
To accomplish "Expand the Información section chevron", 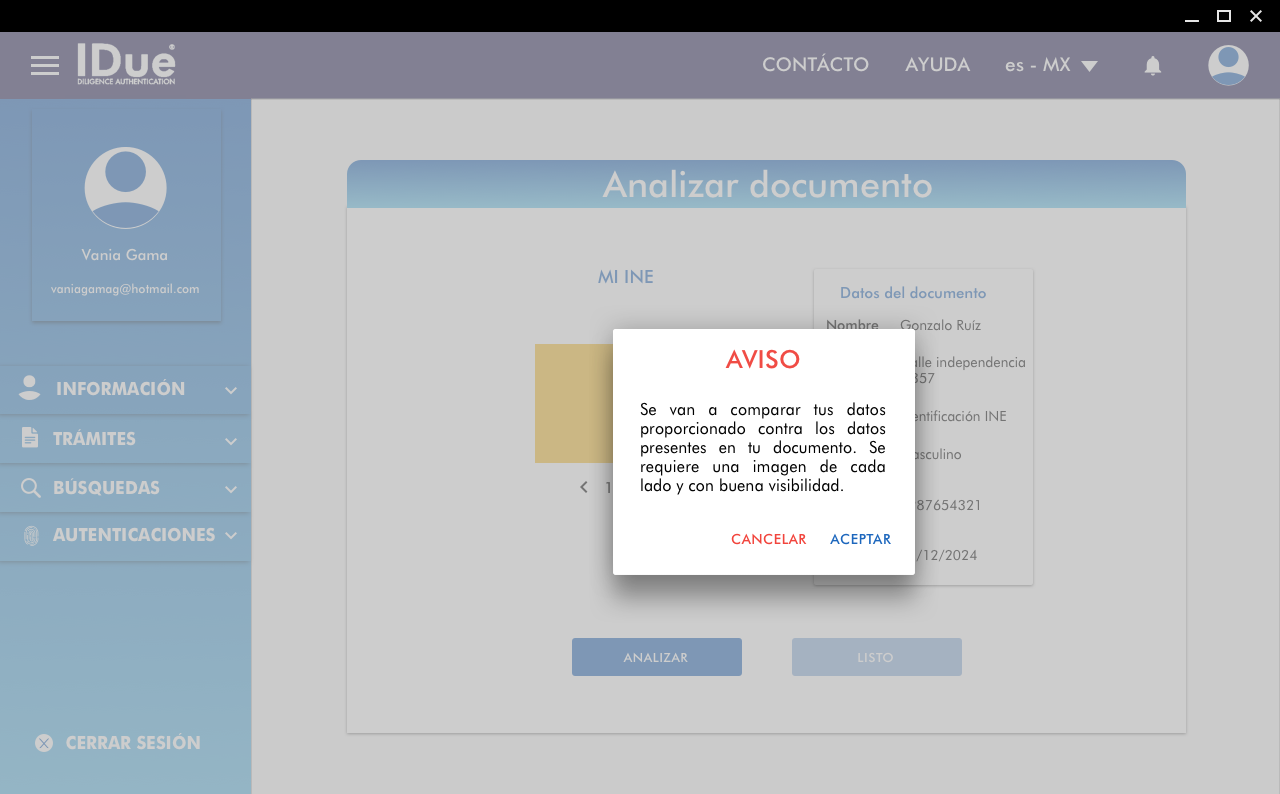I will click(x=231, y=390).
